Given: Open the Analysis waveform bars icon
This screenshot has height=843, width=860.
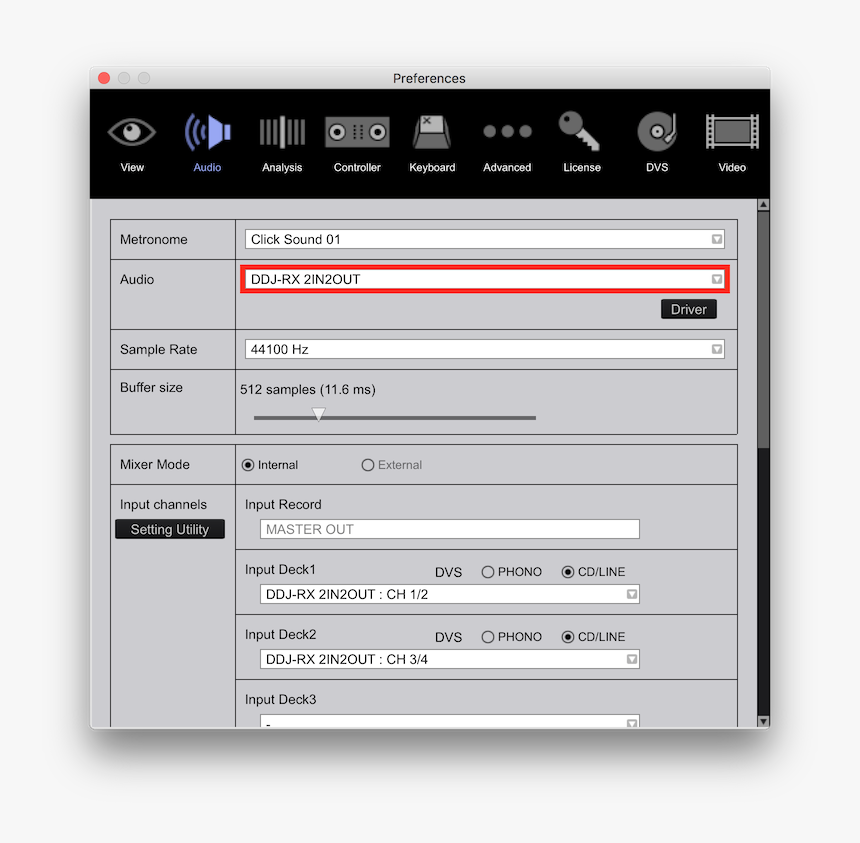Looking at the screenshot, I should 282,132.
